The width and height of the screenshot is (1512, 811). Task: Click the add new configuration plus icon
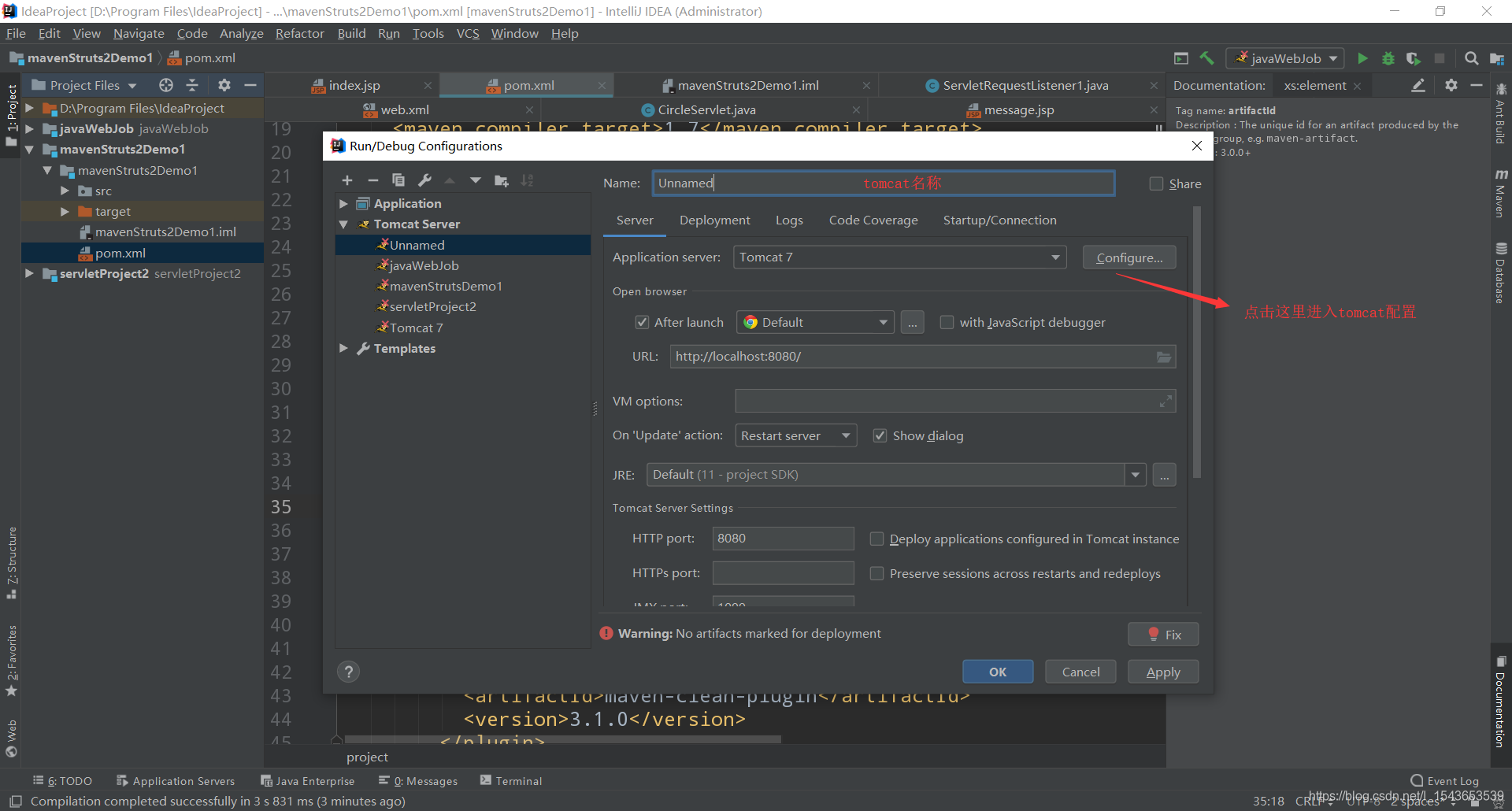347,181
